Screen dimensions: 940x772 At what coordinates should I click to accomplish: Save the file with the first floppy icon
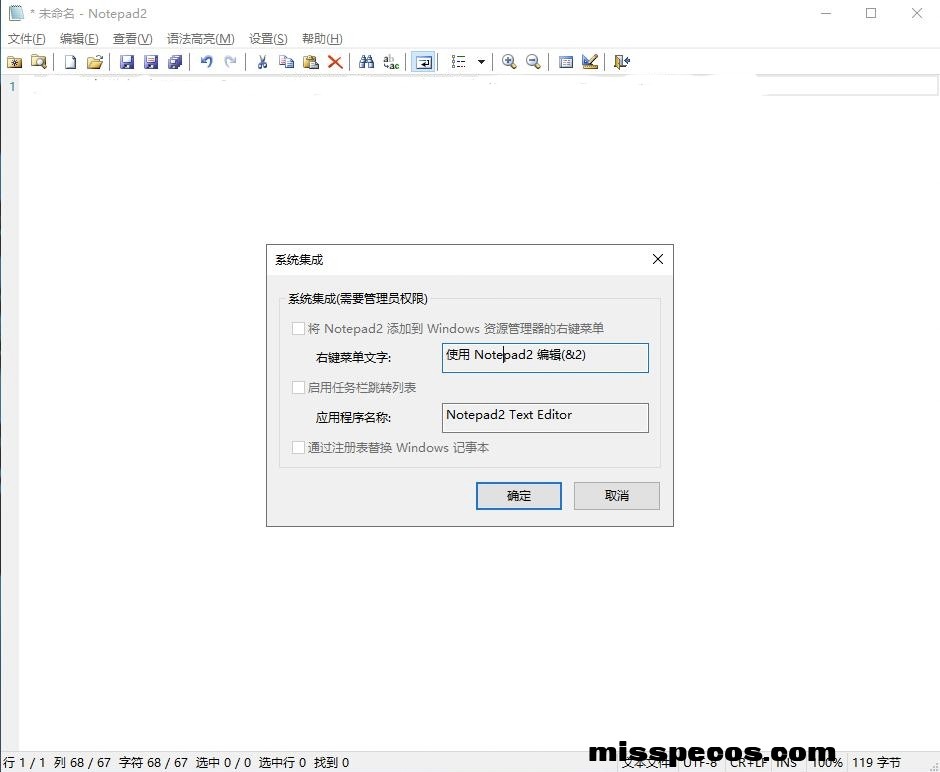pos(126,62)
